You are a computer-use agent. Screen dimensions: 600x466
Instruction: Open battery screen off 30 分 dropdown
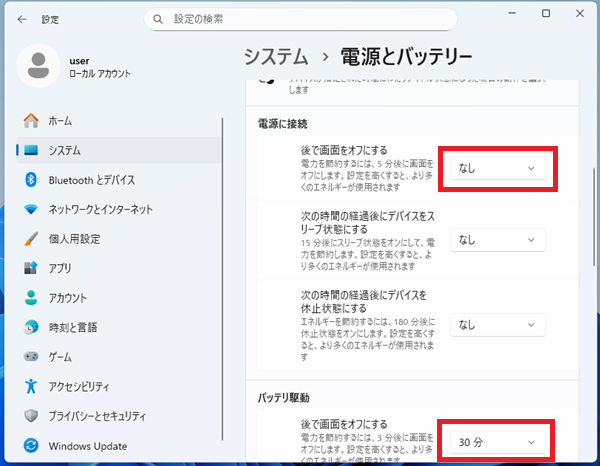(497, 442)
